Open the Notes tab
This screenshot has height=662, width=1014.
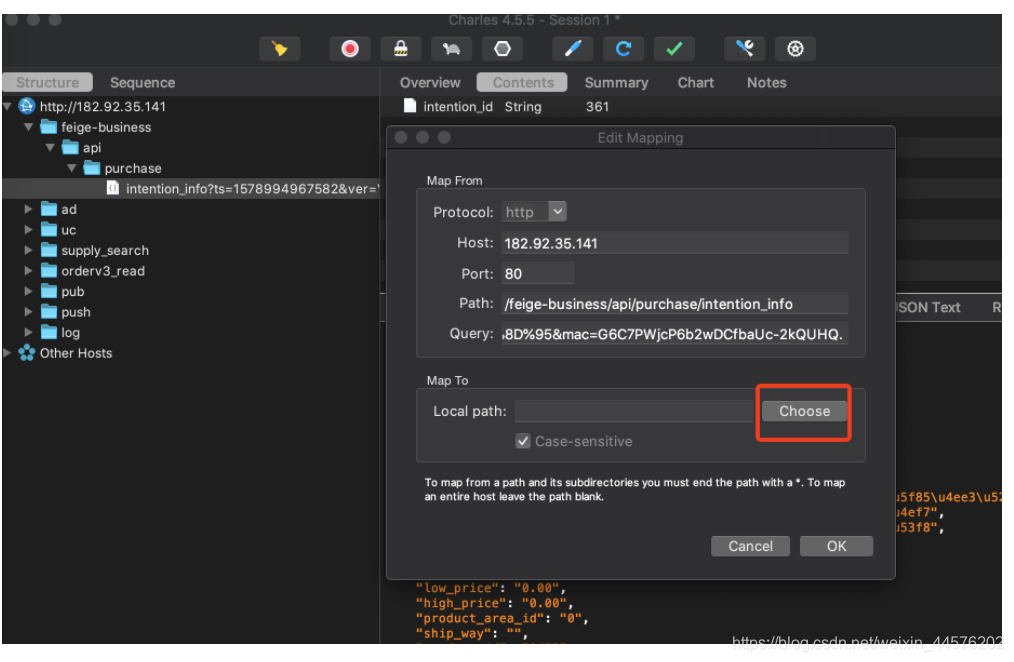767,83
